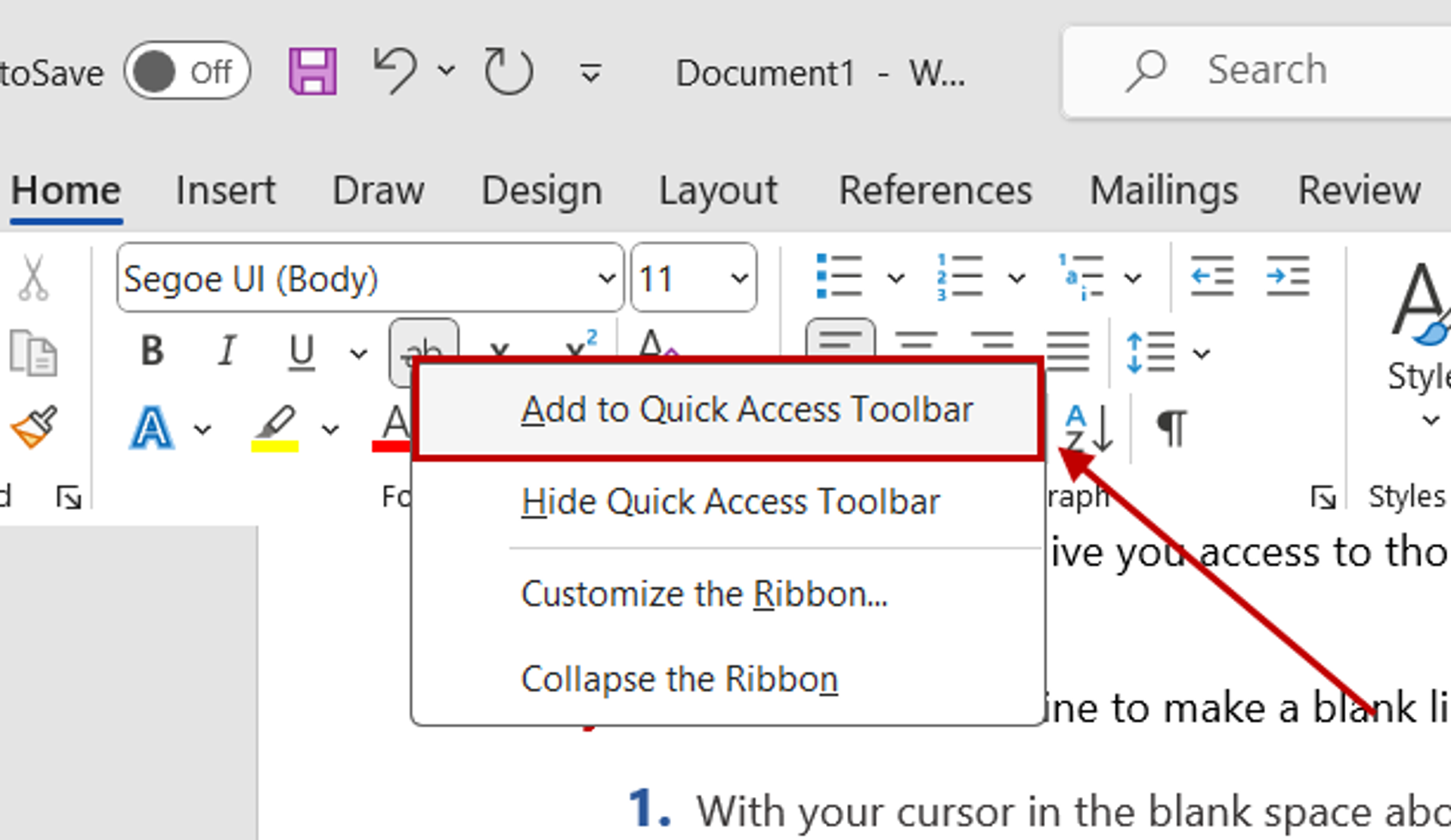Open the font name combo box
Image resolution: width=1451 pixels, height=840 pixels.
point(370,278)
